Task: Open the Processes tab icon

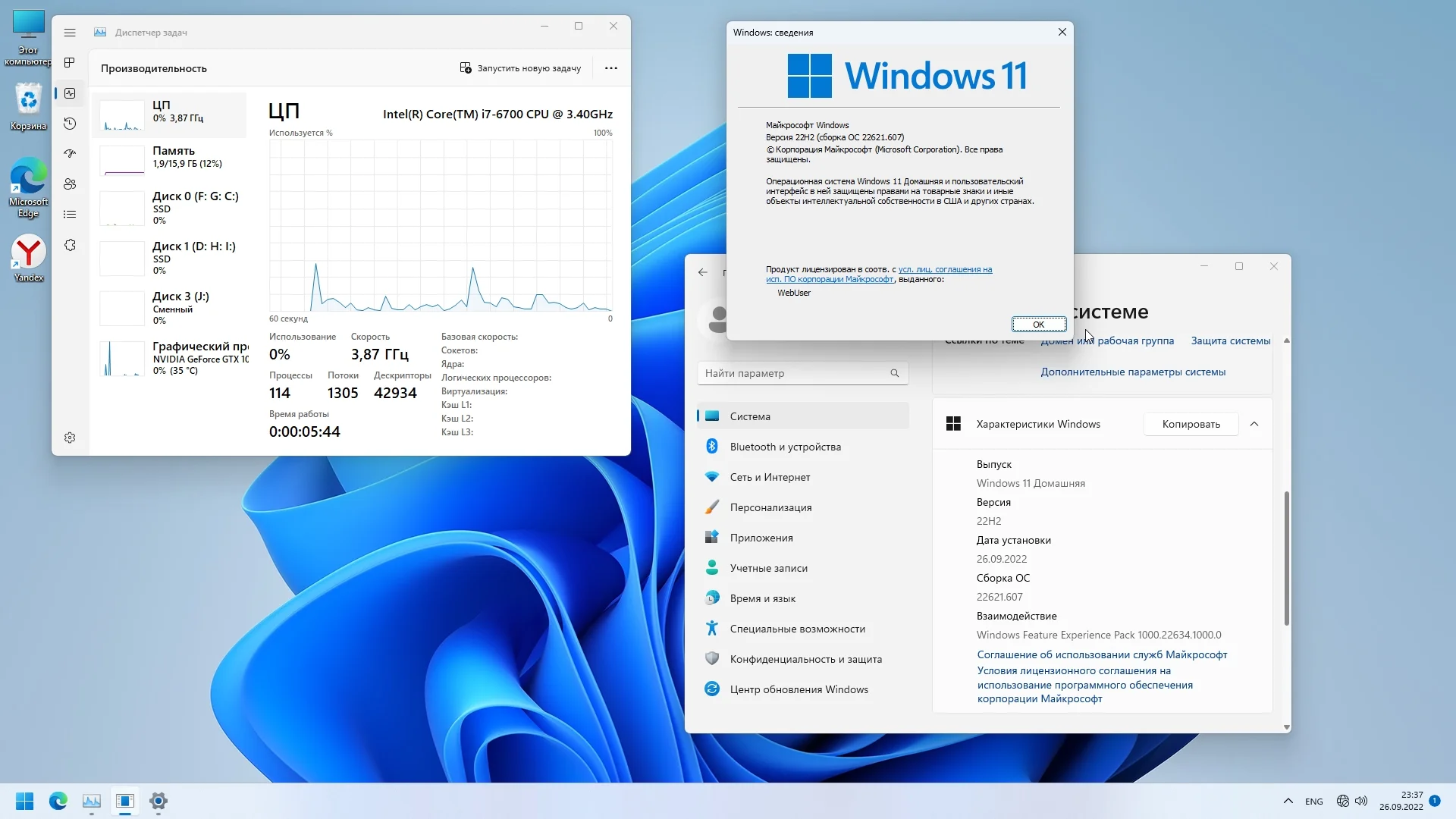Action: pyautogui.click(x=70, y=63)
